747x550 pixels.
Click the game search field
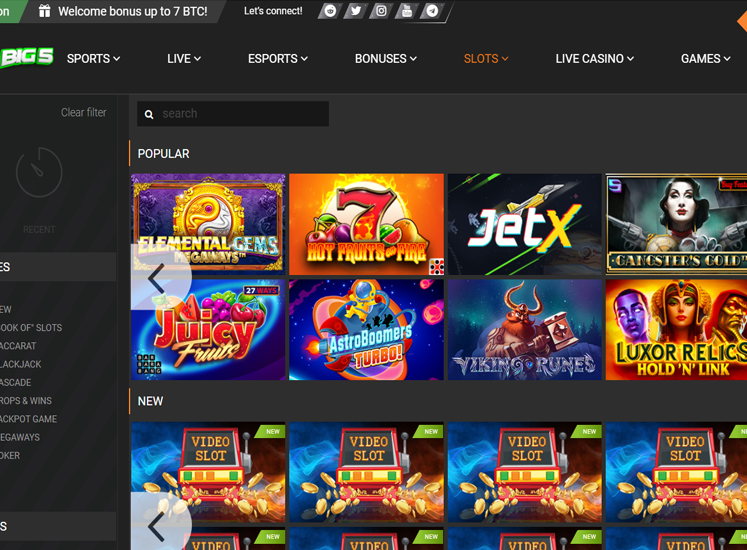coord(240,114)
